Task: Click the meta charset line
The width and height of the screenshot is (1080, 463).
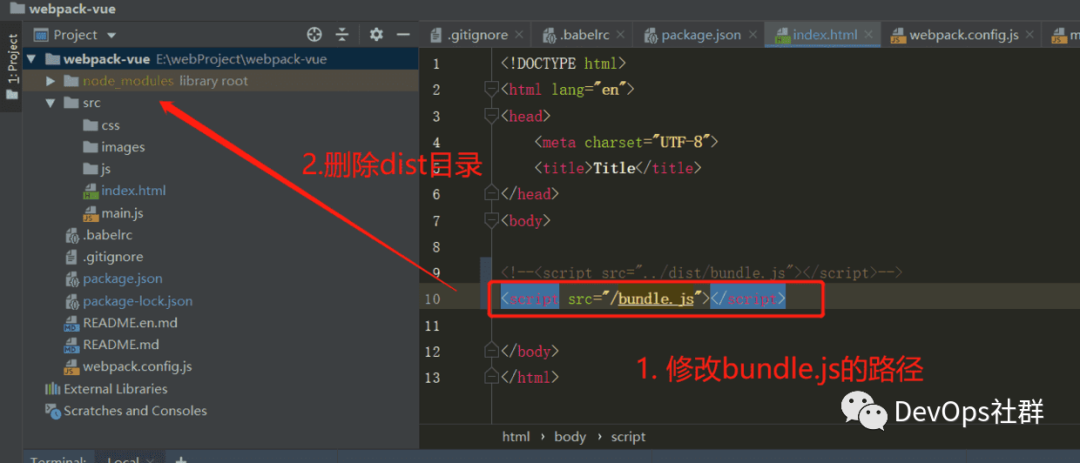Action: 626,142
